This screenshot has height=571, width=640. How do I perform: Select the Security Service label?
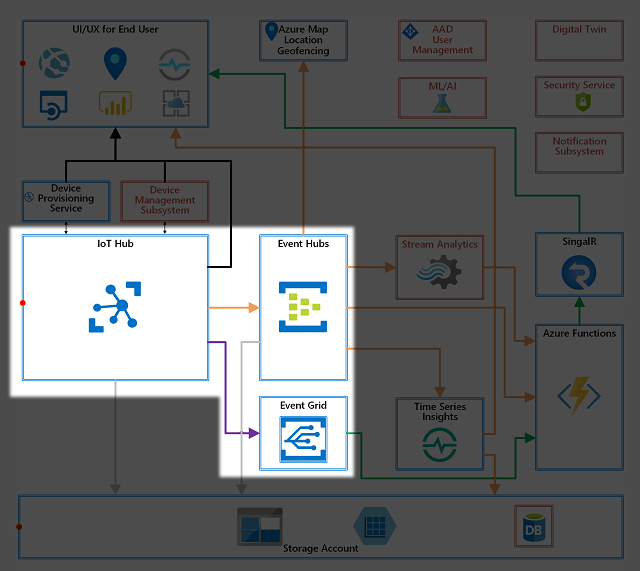point(579,85)
